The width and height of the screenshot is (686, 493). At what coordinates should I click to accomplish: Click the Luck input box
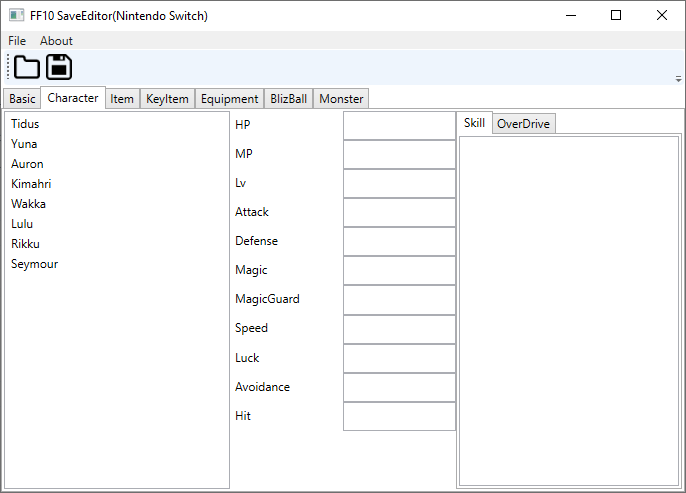pos(399,358)
